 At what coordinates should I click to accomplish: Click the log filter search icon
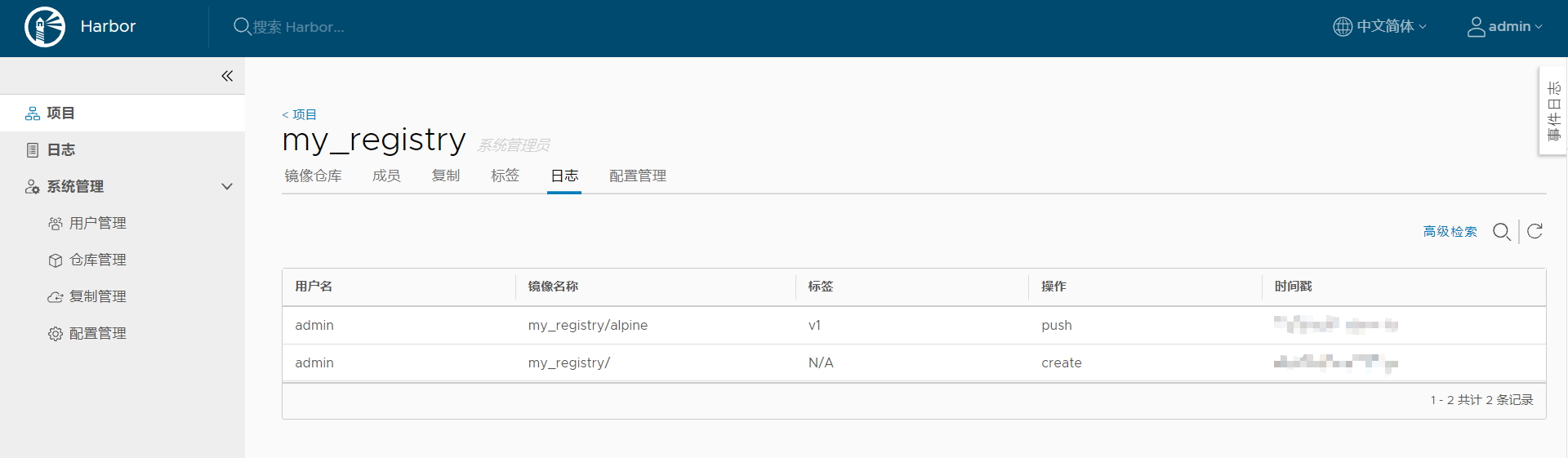(x=1501, y=232)
